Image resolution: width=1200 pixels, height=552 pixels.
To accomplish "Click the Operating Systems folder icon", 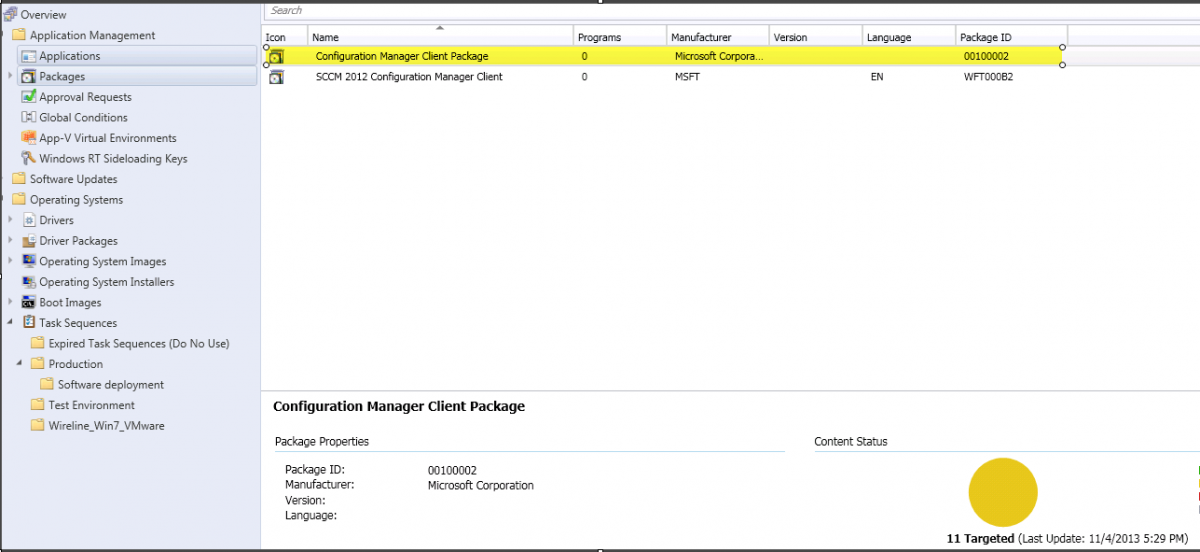I will coord(19,199).
